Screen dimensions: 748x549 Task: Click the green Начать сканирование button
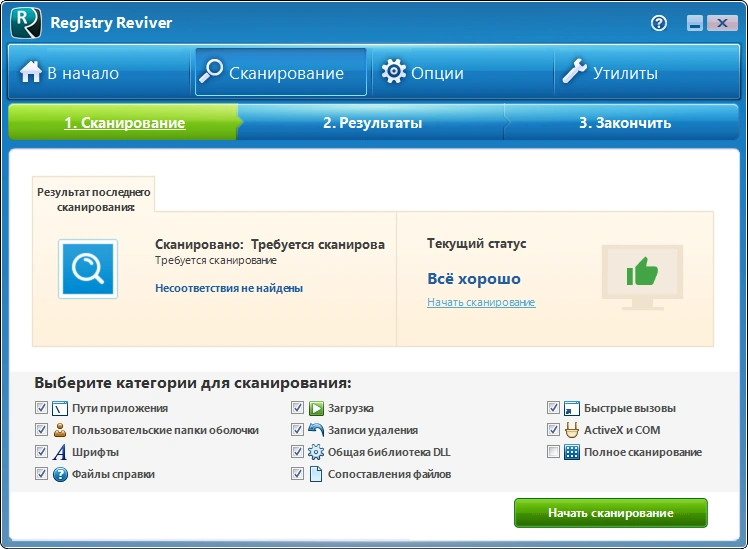(x=611, y=513)
